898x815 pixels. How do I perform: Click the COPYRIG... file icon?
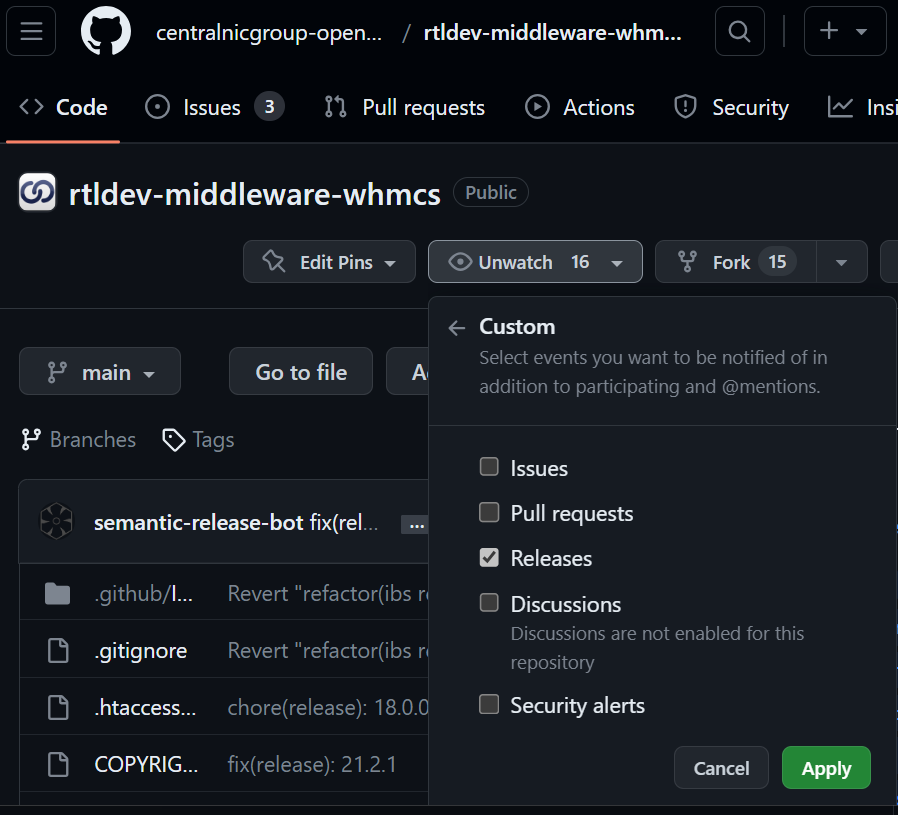(x=58, y=764)
